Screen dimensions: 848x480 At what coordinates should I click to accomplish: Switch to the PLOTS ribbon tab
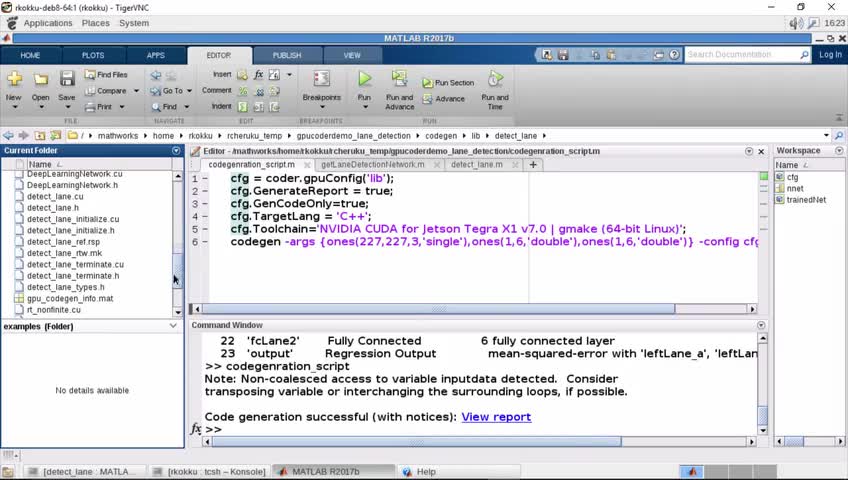click(x=93, y=55)
